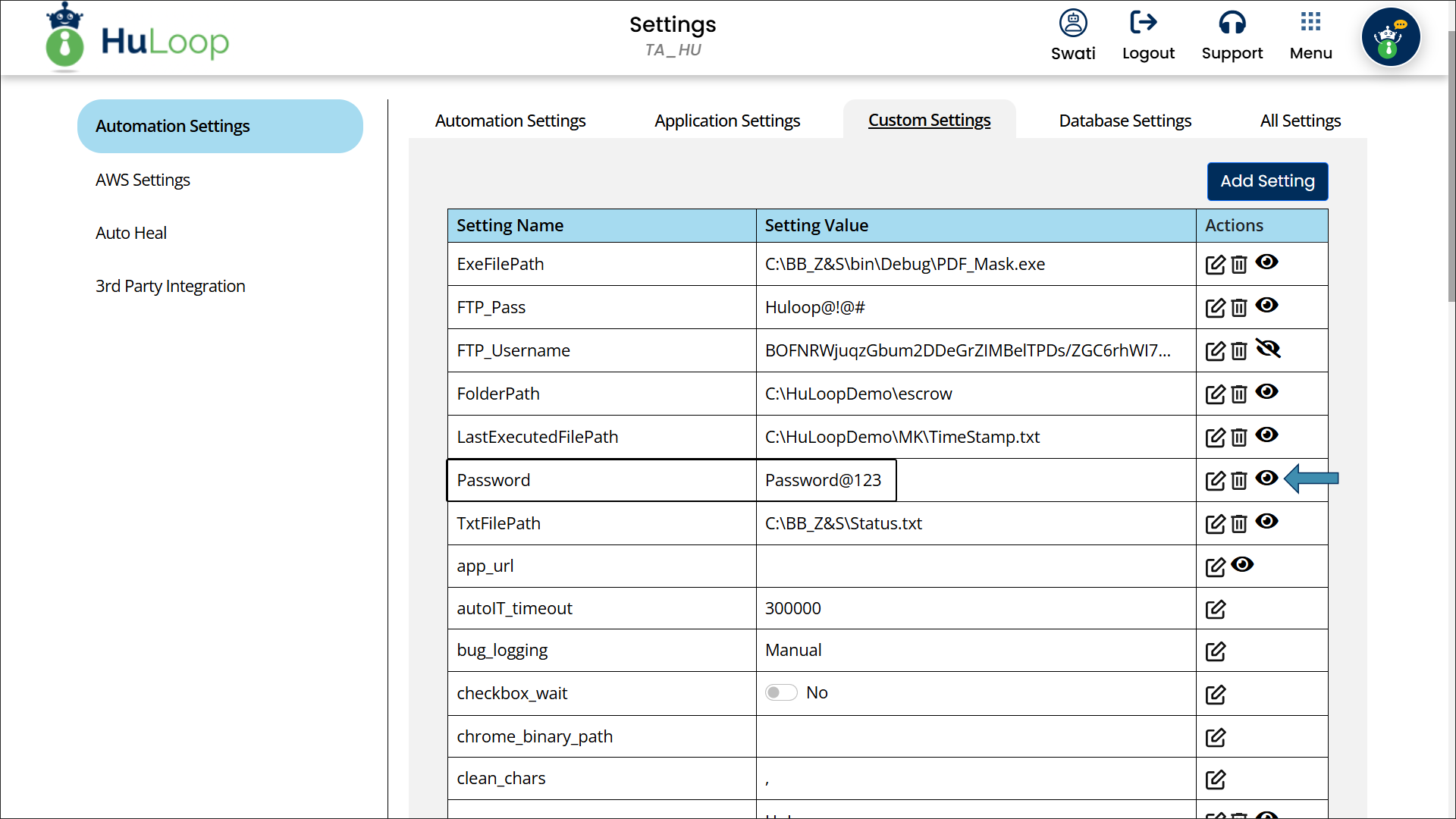Toggle visibility of ExeFilePath value
Image resolution: width=1456 pixels, height=819 pixels.
(x=1266, y=262)
